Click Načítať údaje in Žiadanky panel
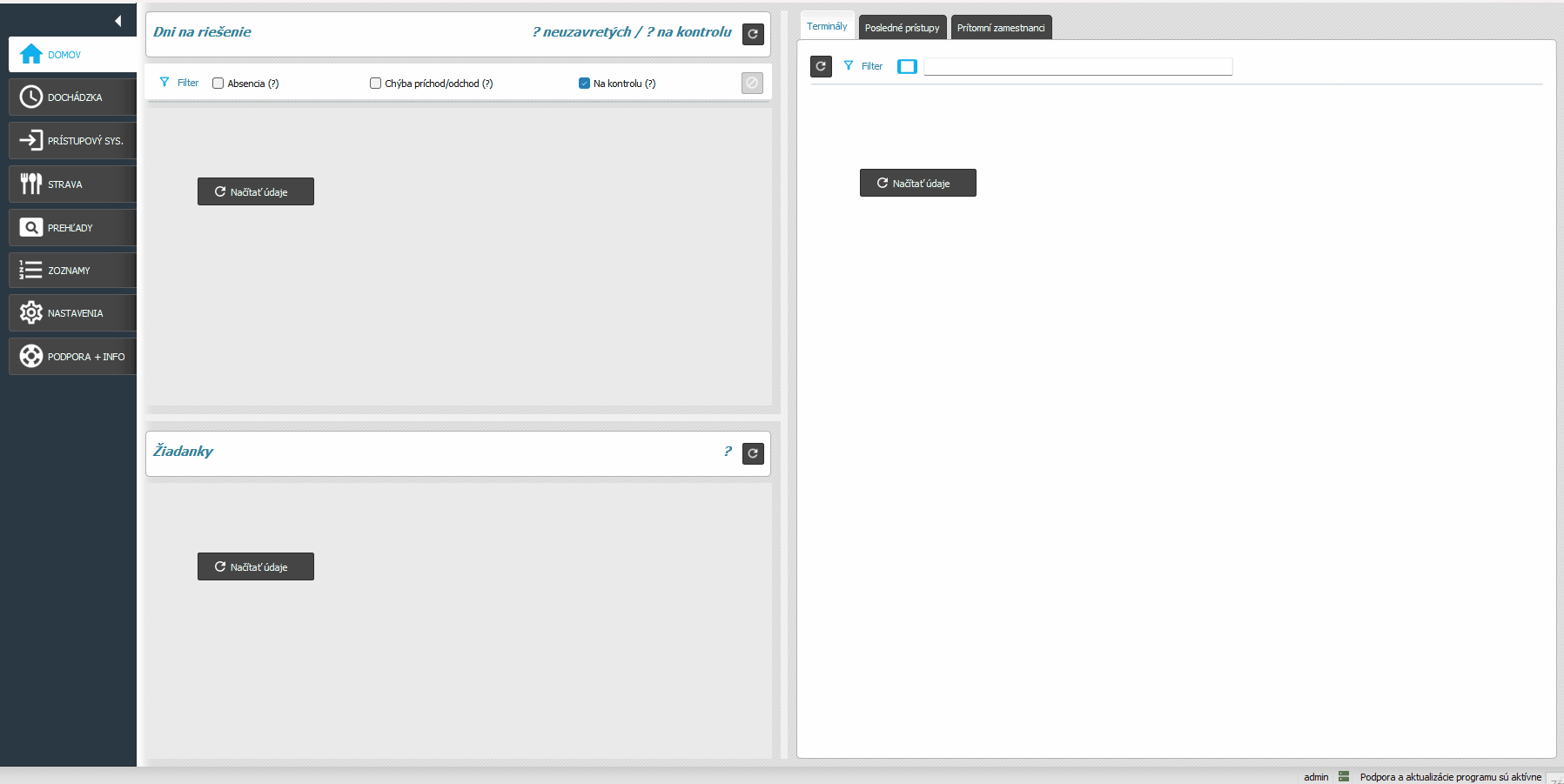1564x784 pixels. point(256,566)
